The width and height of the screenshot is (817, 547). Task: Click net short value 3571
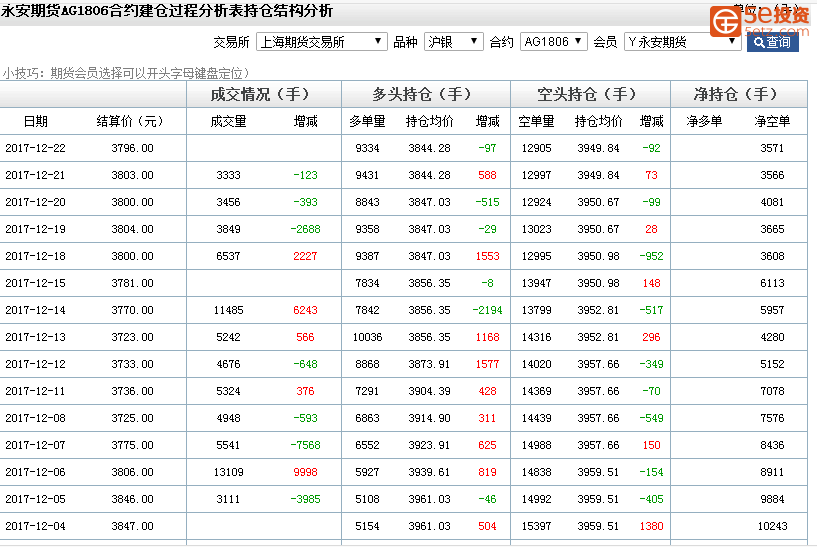(x=772, y=148)
